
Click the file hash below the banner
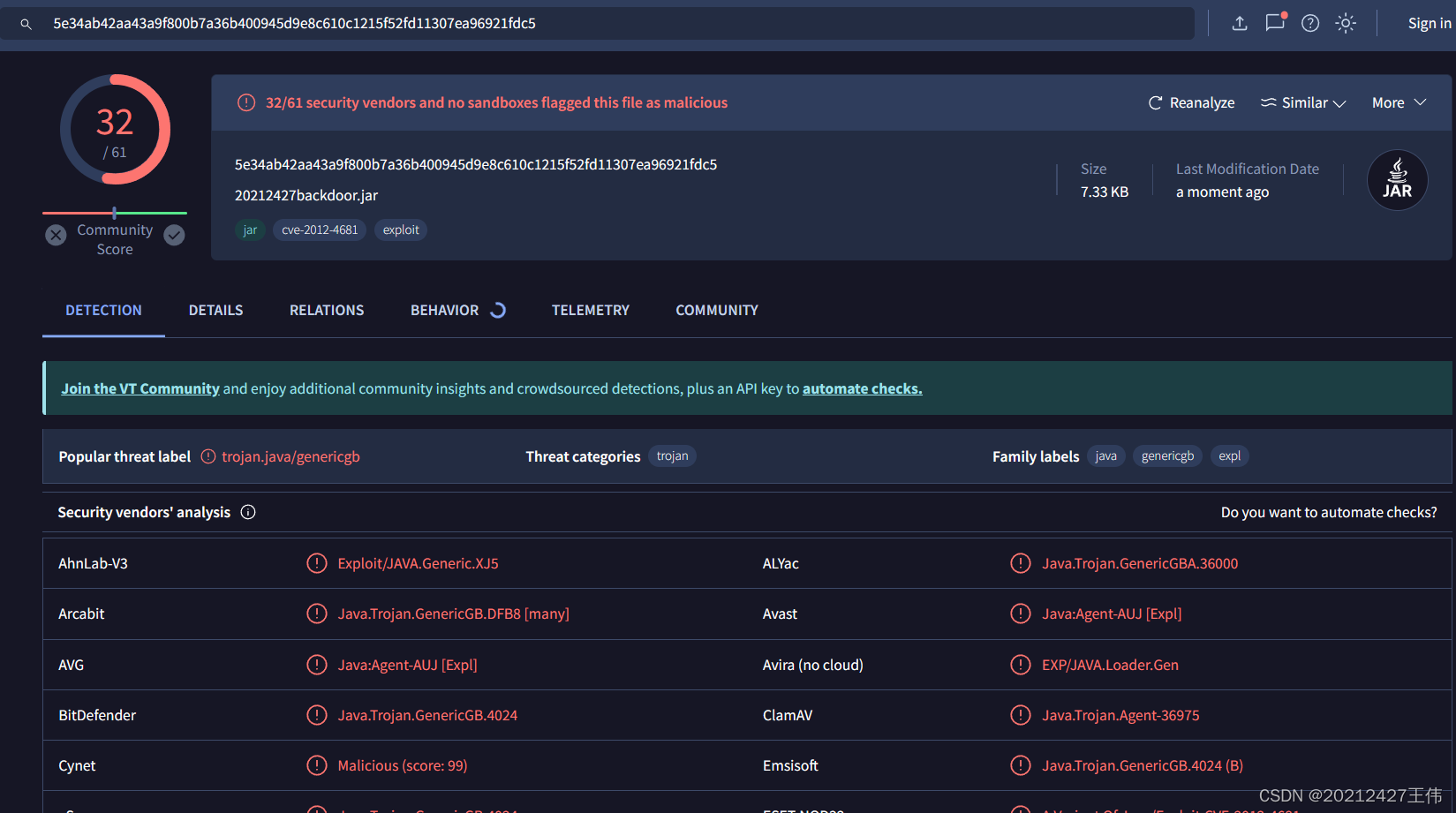[x=476, y=164]
